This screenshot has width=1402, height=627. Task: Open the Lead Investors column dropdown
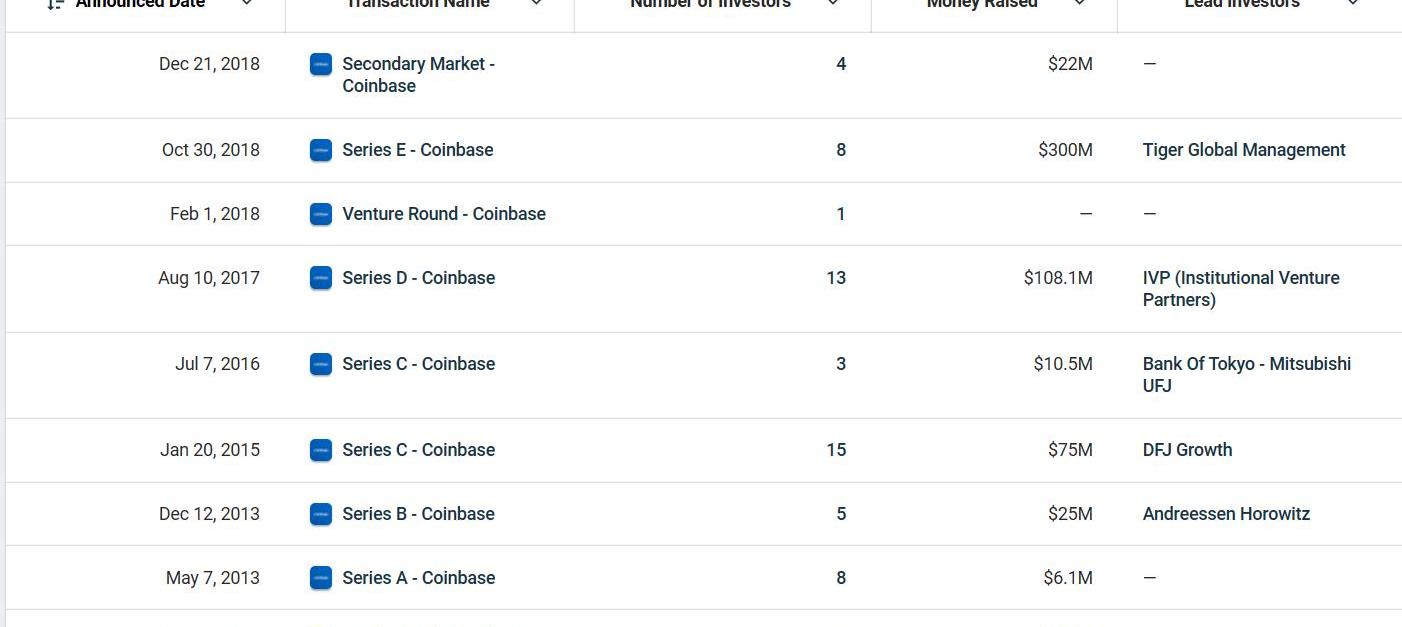coord(1353,4)
